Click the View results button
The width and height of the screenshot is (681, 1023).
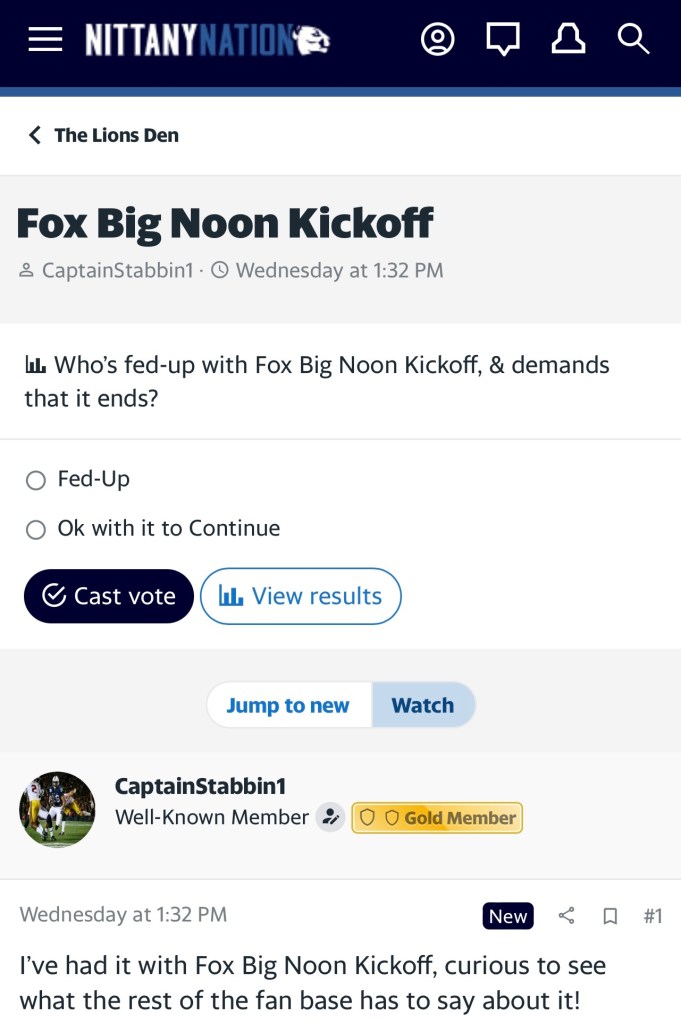(x=300, y=596)
